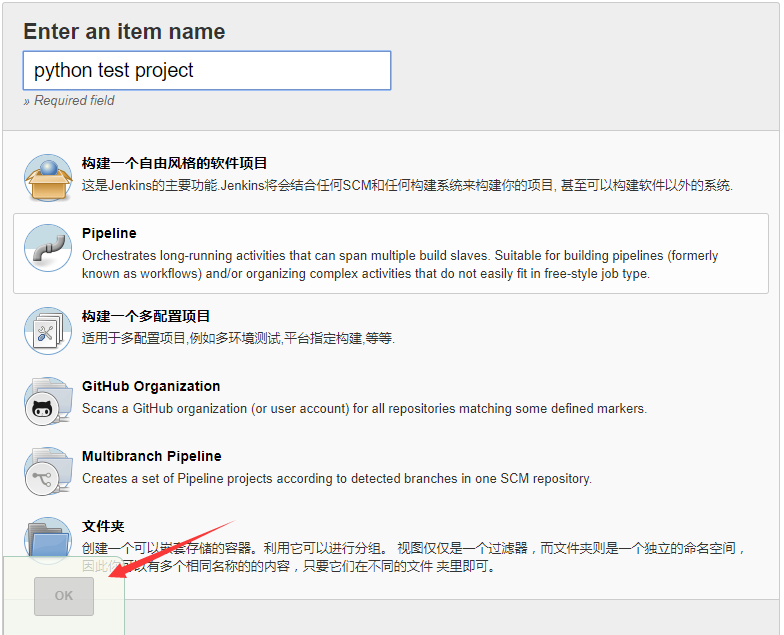Click the 文件夹 folder icon
The width and height of the screenshot is (784, 635).
[48, 538]
